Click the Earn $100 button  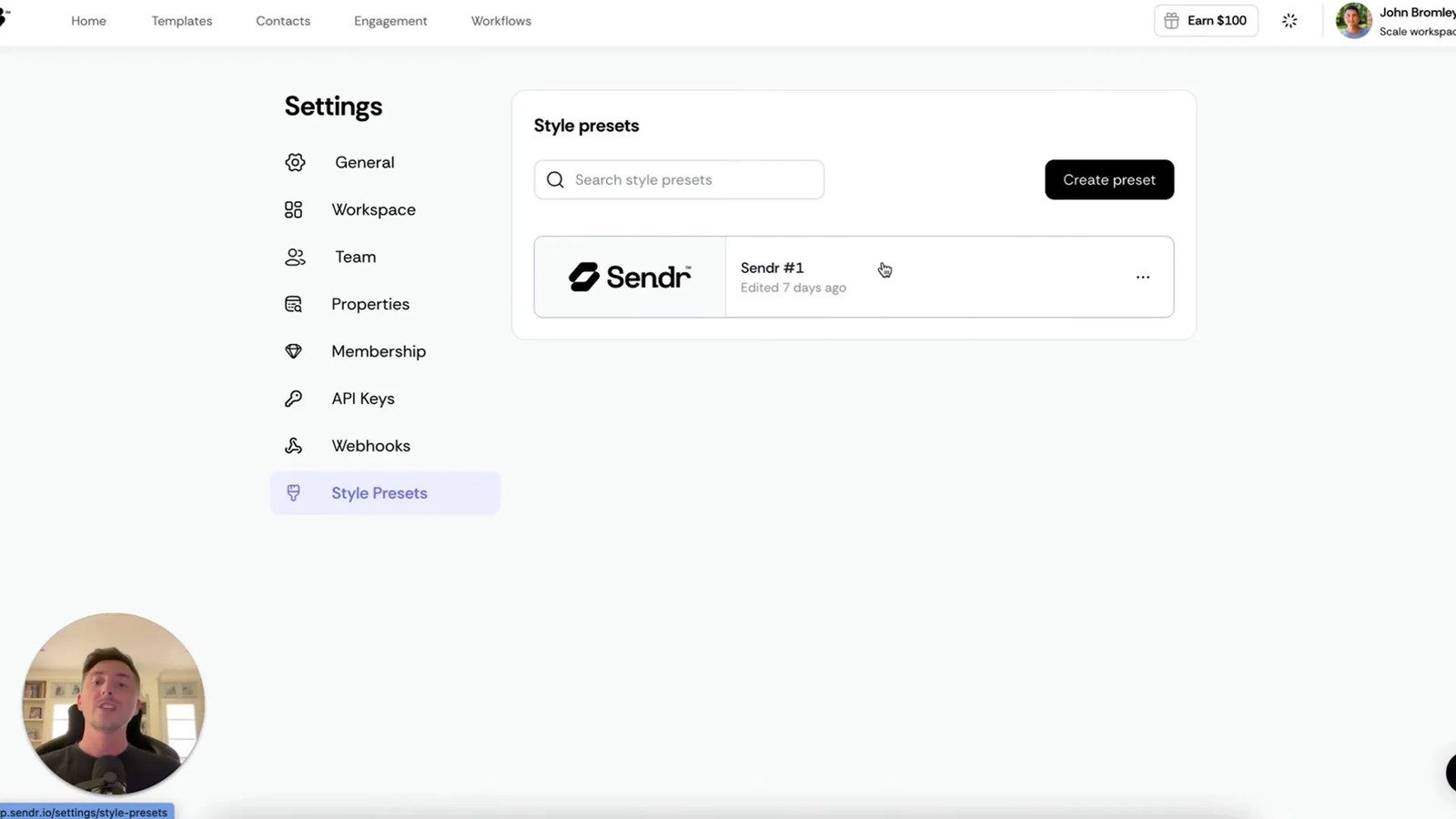pyautogui.click(x=1205, y=20)
